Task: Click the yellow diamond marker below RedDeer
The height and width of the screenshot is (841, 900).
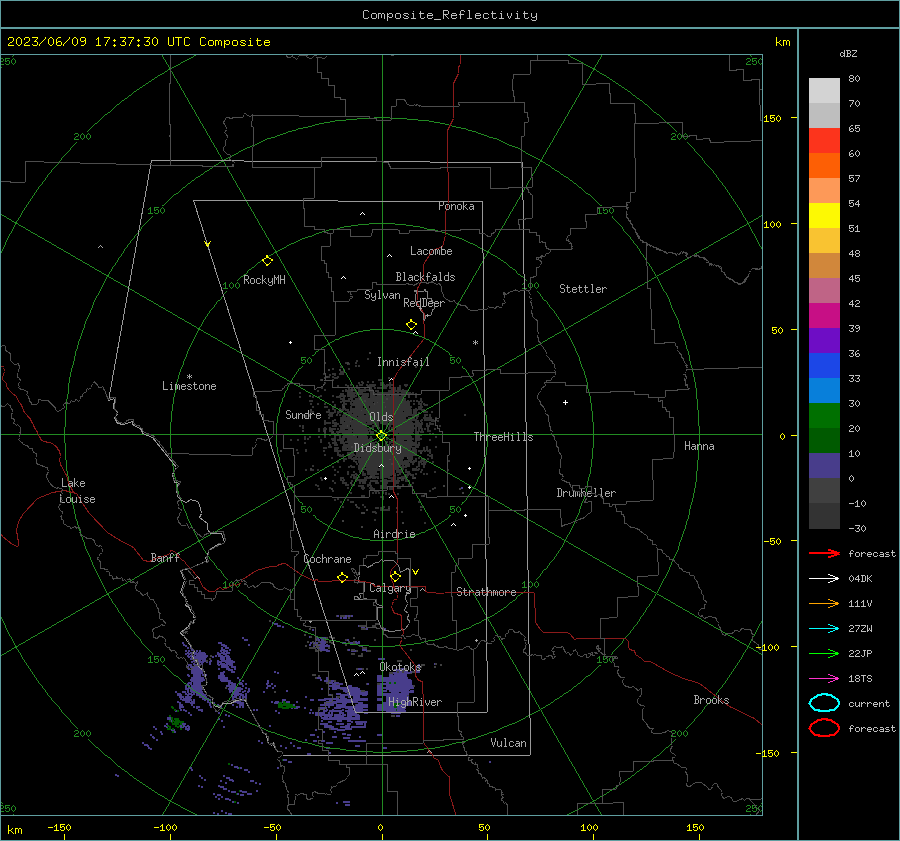Action: click(412, 325)
